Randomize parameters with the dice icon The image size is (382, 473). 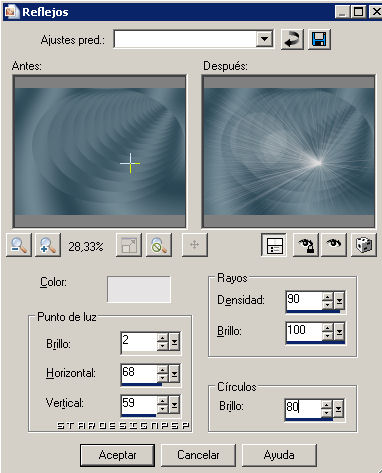pos(364,245)
